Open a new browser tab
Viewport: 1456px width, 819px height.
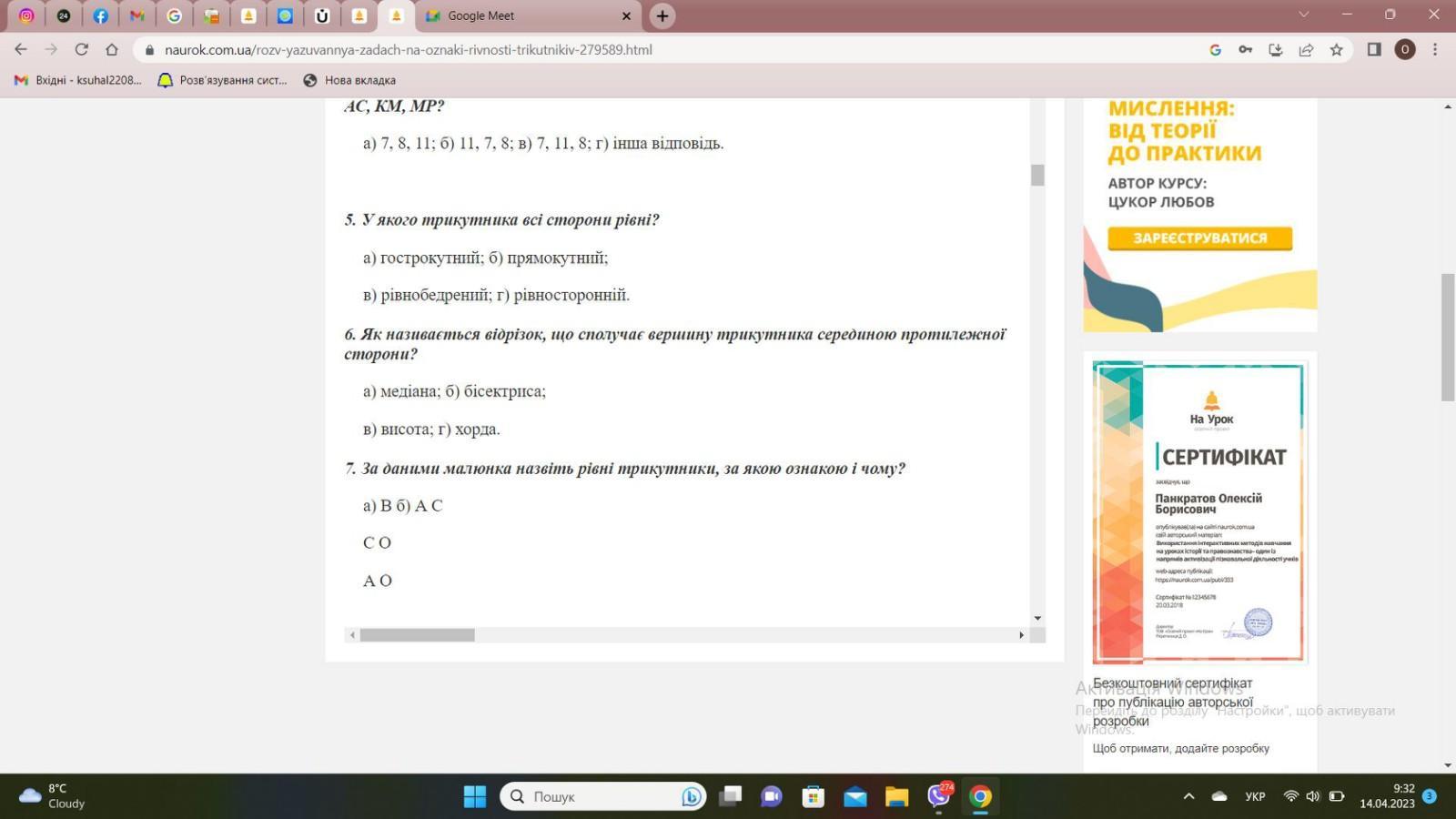[x=662, y=15]
